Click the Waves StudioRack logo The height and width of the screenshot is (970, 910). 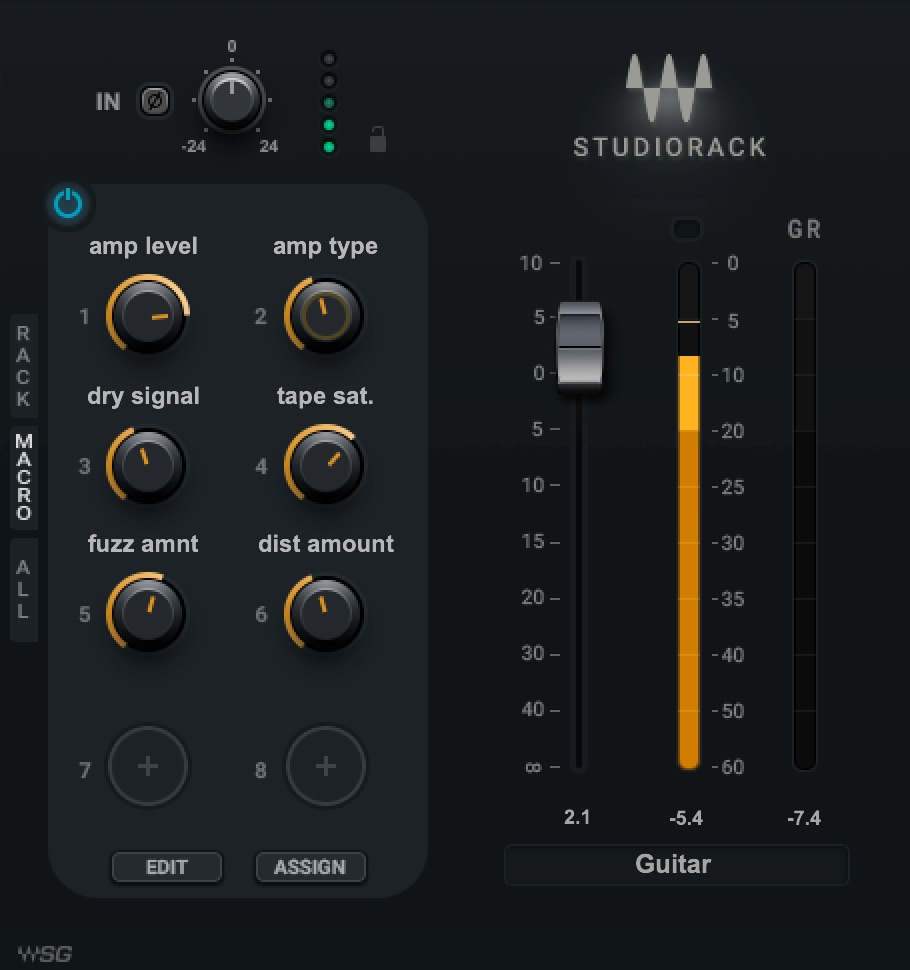coord(669,106)
